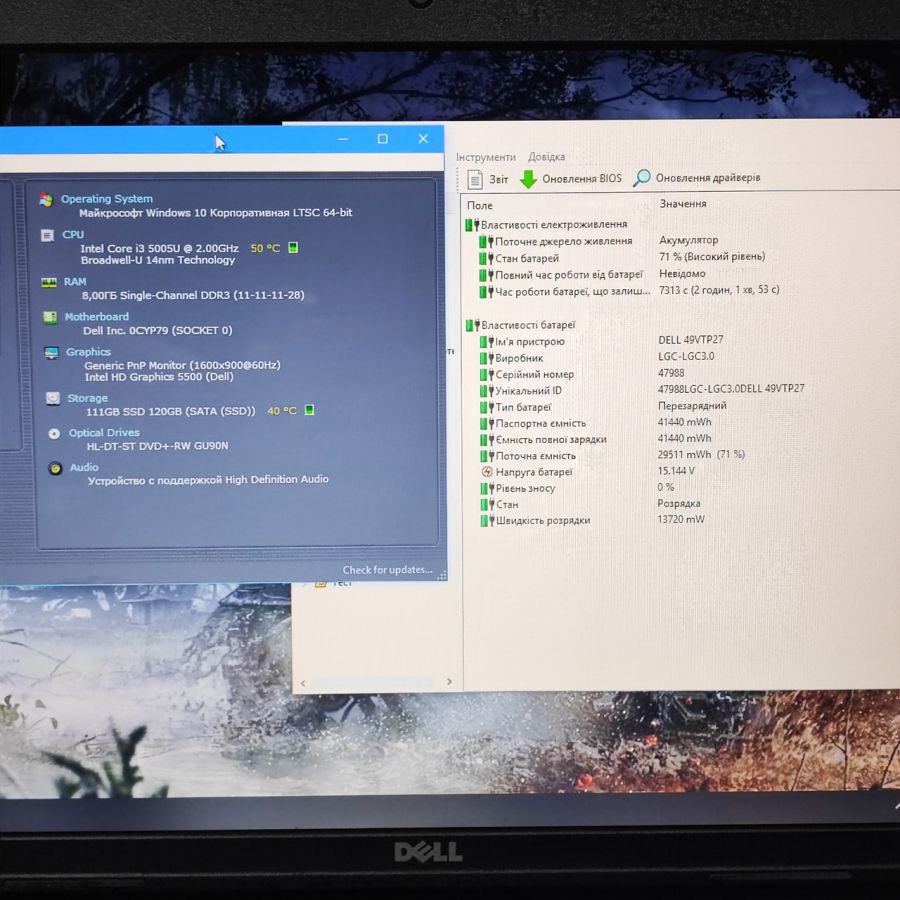Click Intel HD Graphics 5500 (Dell) text

click(159, 377)
